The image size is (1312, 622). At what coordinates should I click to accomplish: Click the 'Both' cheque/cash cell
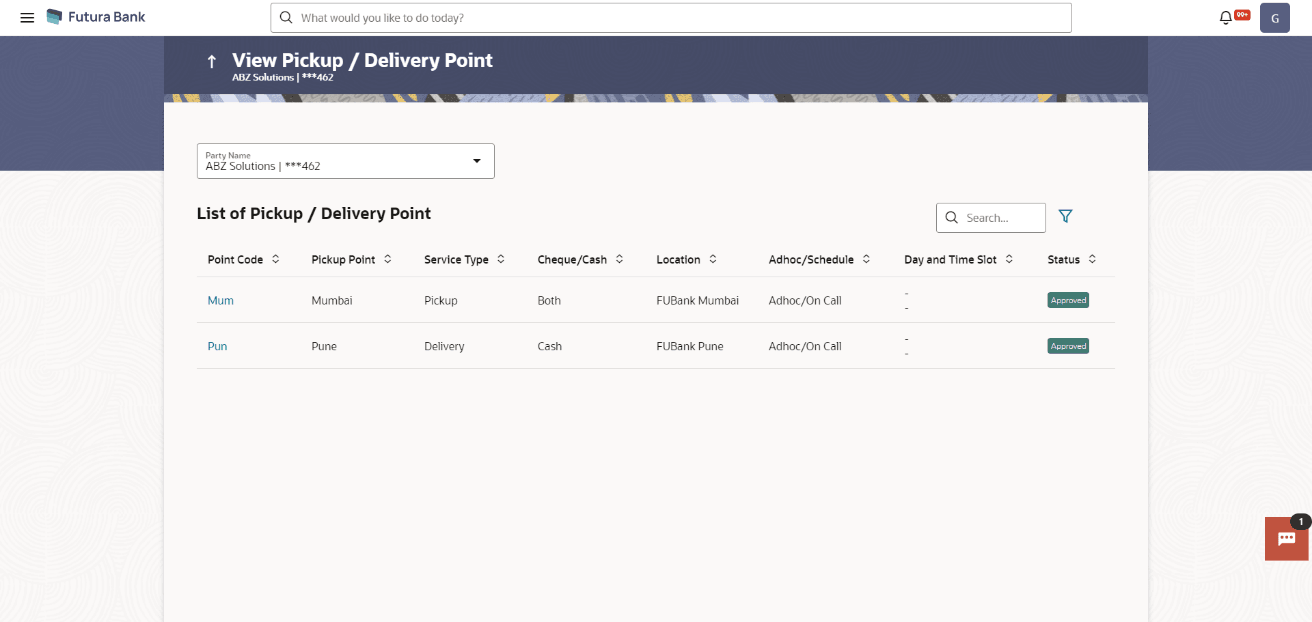click(x=549, y=300)
